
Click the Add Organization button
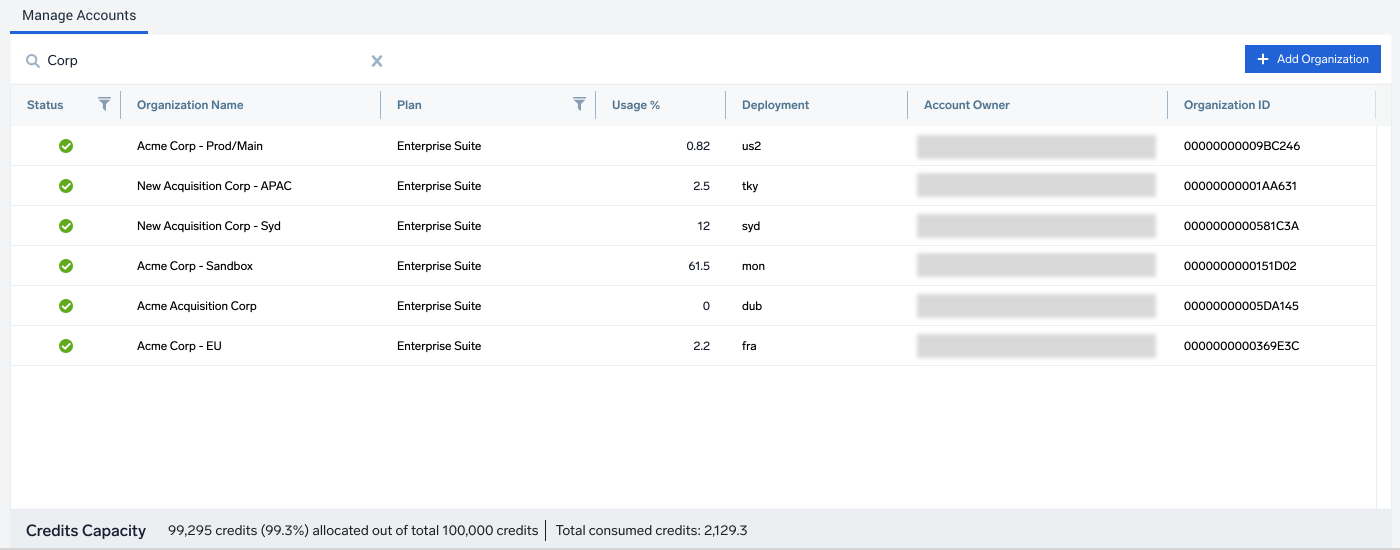pyautogui.click(x=1312, y=59)
